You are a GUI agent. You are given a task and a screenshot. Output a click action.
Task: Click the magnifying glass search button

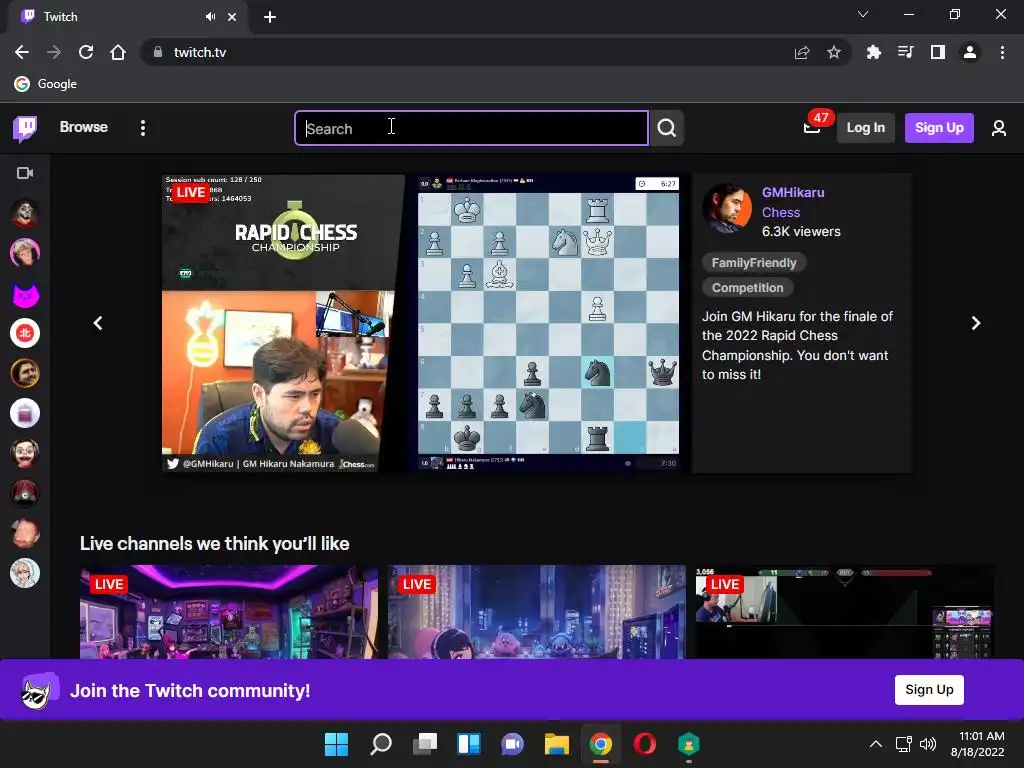click(666, 128)
